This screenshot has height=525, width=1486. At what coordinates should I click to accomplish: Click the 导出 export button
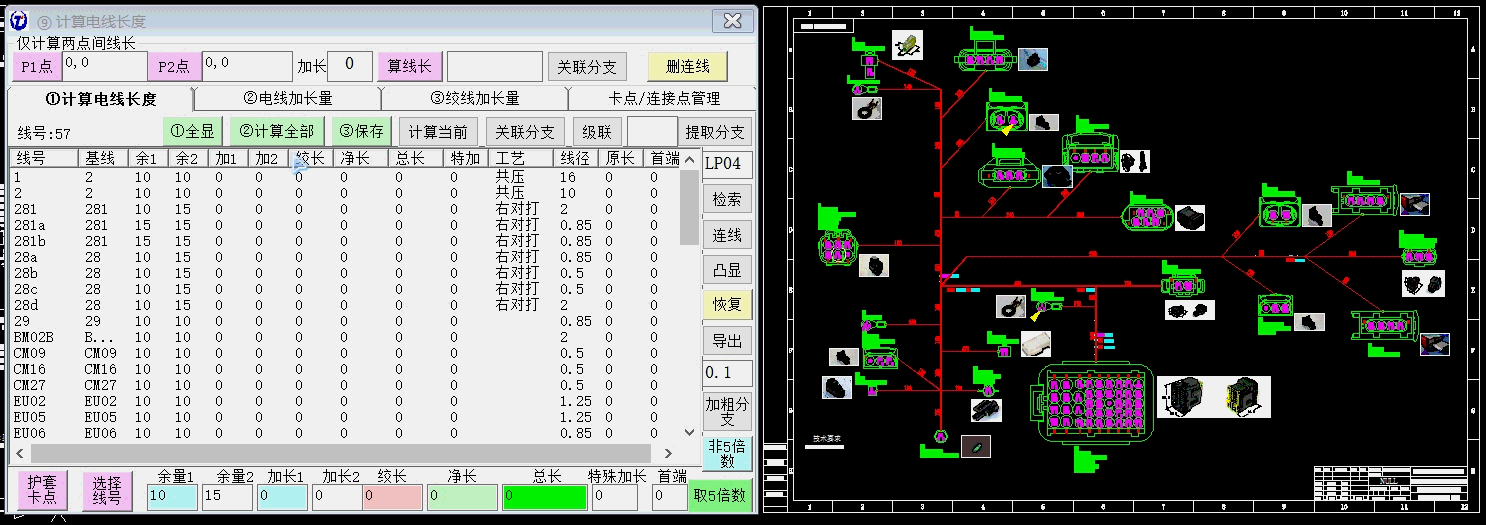727,341
